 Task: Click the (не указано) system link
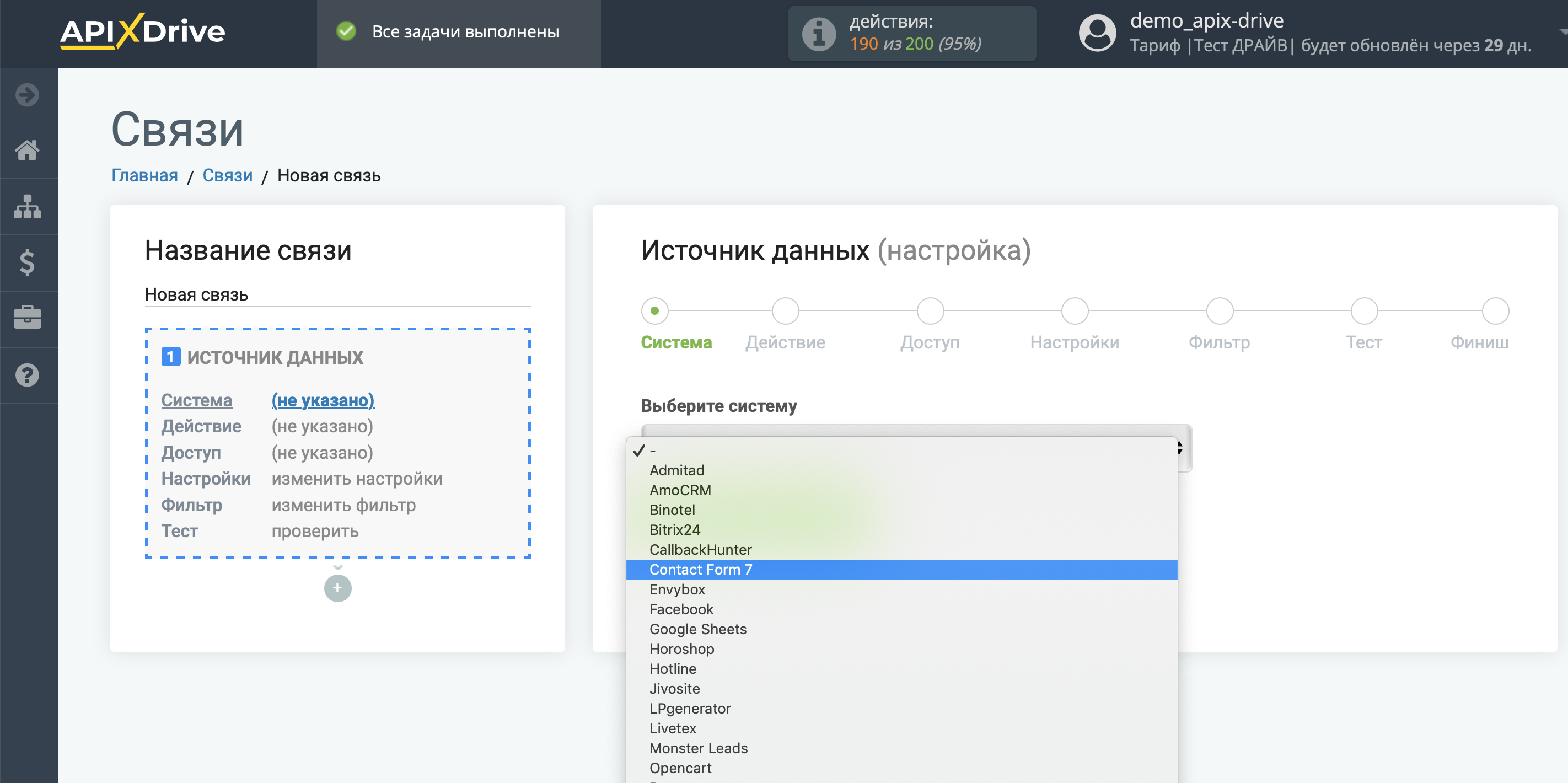pos(323,400)
